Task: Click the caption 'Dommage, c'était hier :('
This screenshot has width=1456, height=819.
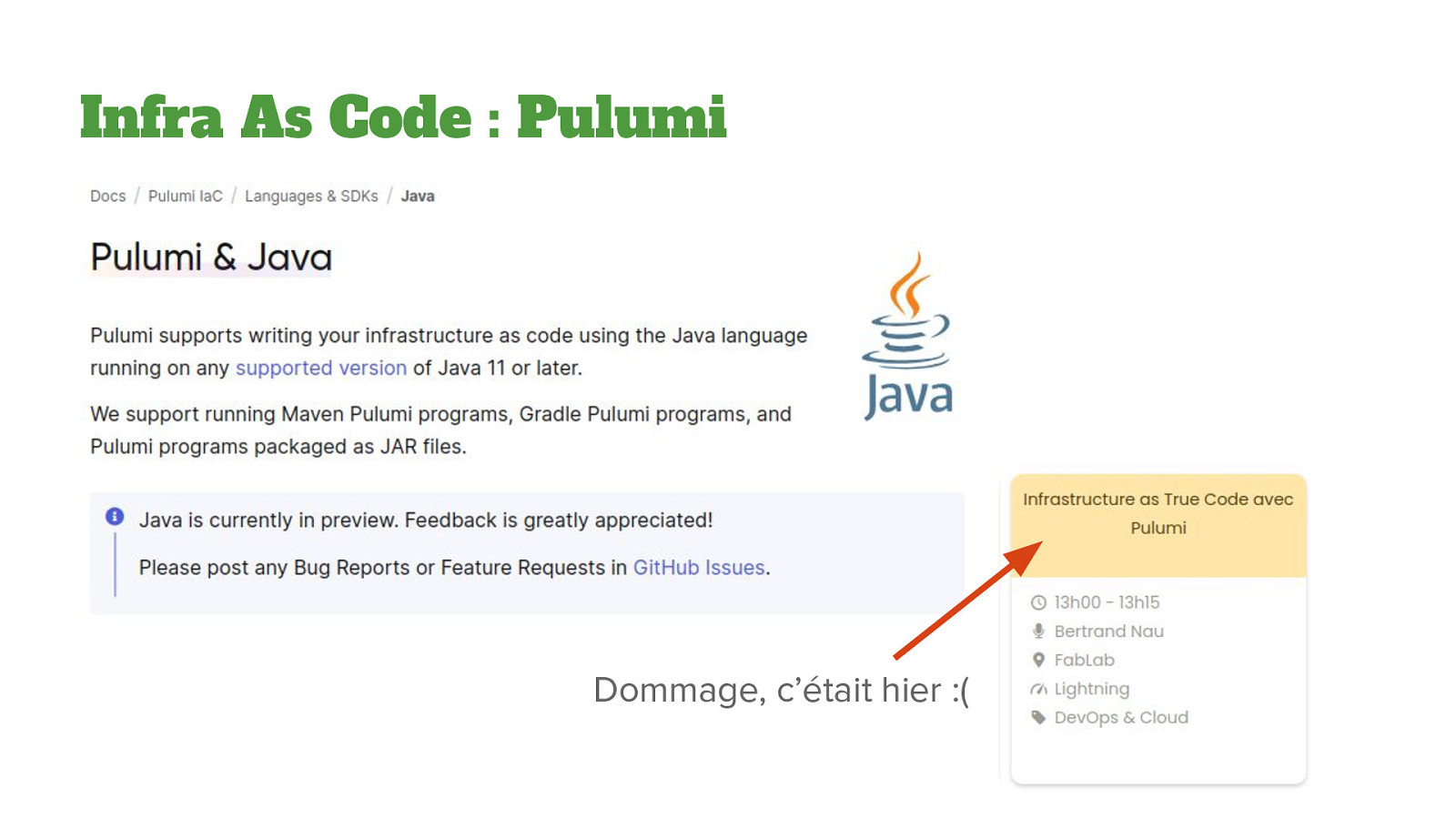Action: [782, 690]
